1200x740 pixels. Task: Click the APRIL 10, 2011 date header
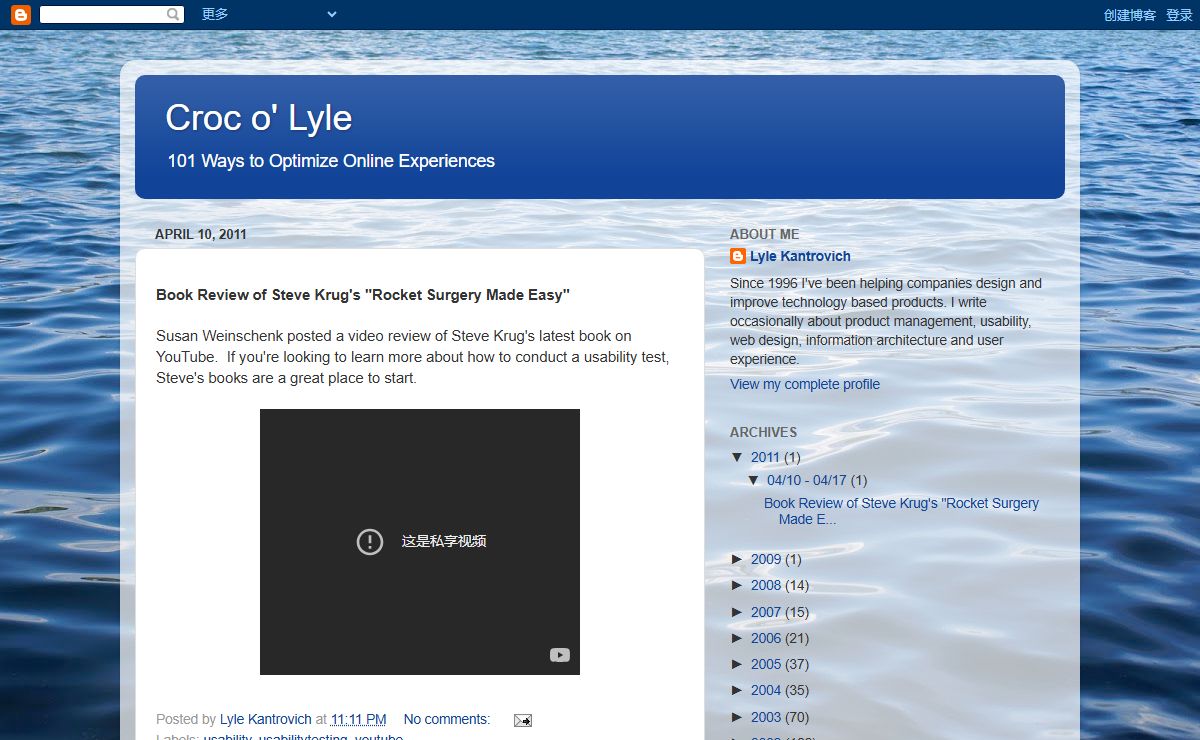(200, 235)
